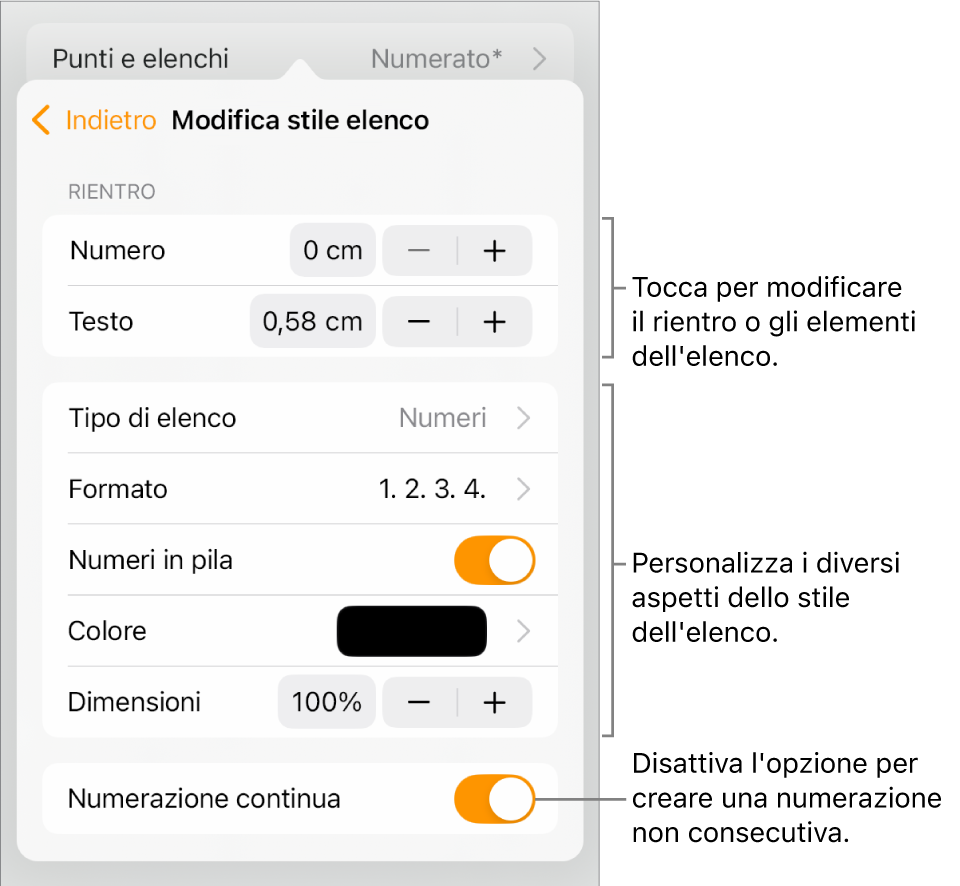Image resolution: width=960 pixels, height=886 pixels.
Task: Tap the Numeri in pila label
Action: click(151, 560)
